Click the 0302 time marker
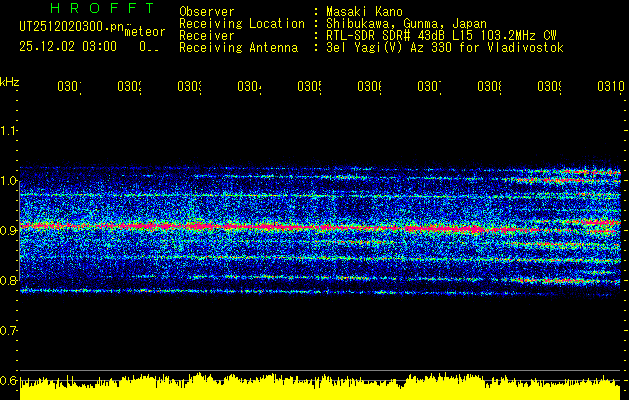 click(x=130, y=86)
